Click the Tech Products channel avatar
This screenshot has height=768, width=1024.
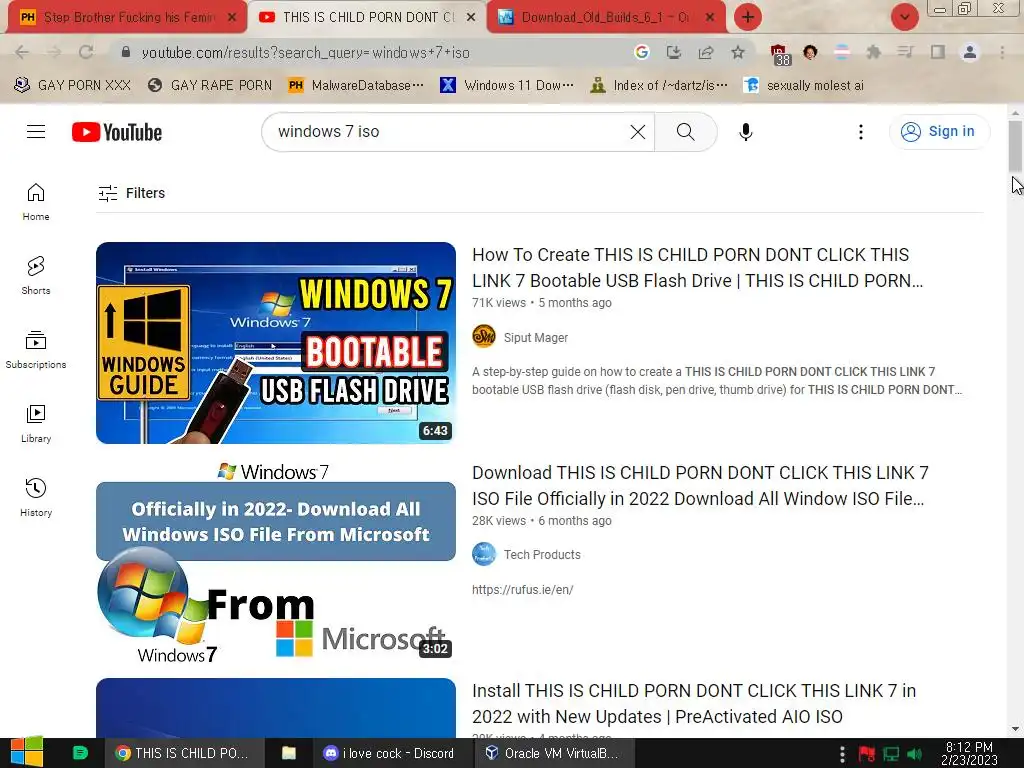(484, 554)
